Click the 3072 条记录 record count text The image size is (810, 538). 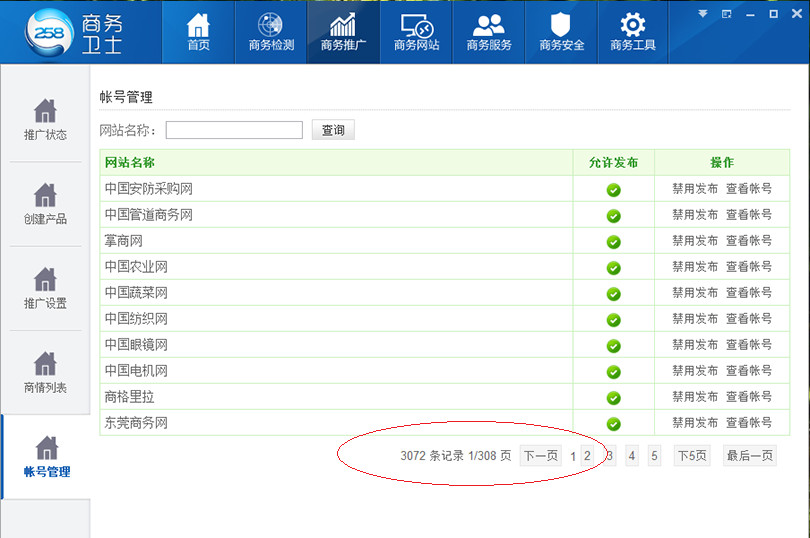(x=432, y=455)
